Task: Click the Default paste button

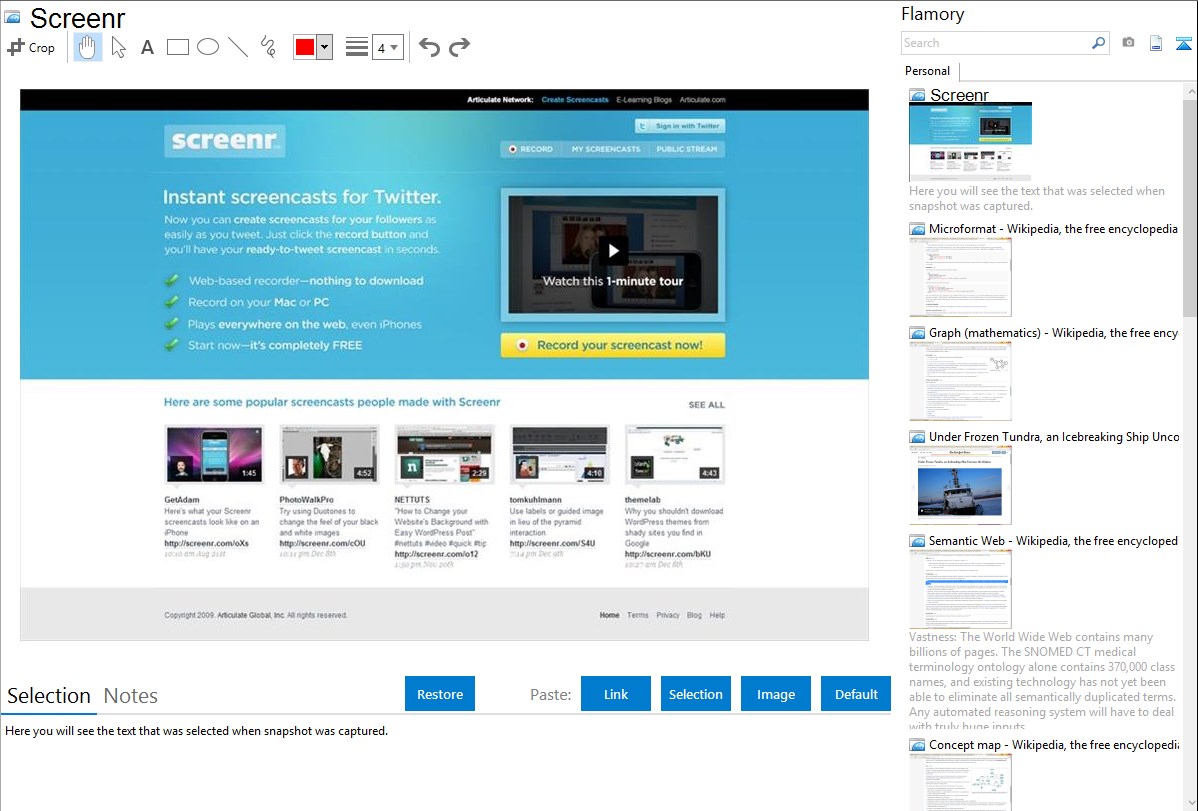Action: 856,694
